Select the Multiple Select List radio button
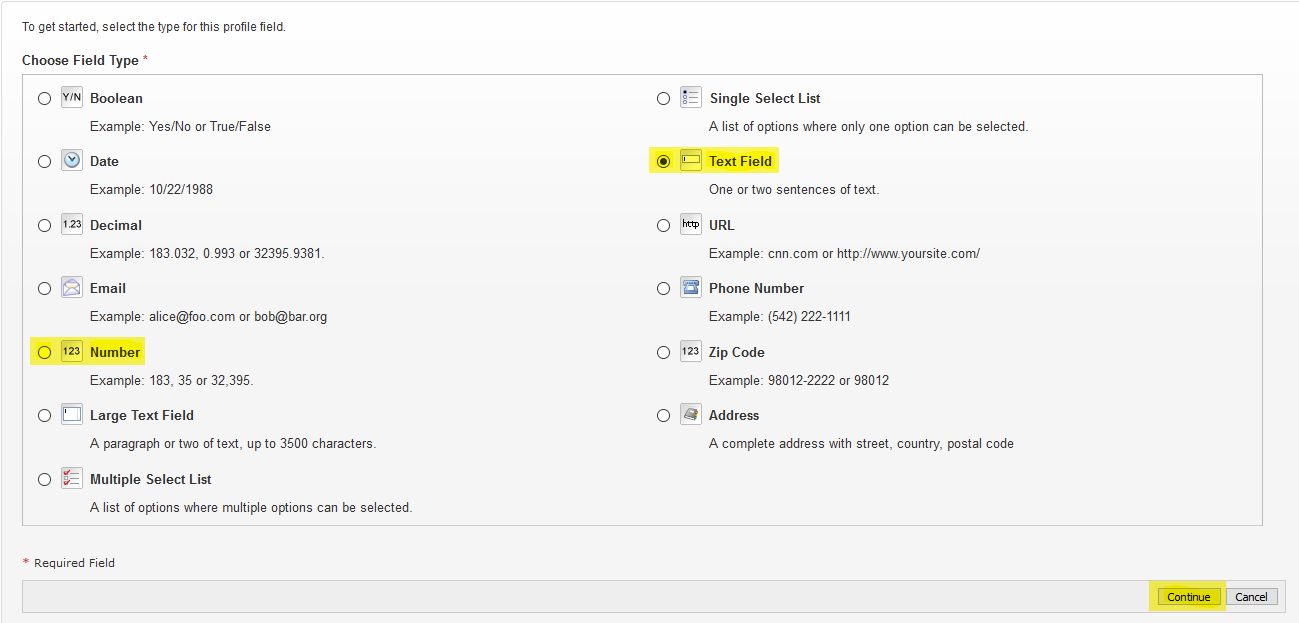This screenshot has width=1299, height=623. pos(44,479)
